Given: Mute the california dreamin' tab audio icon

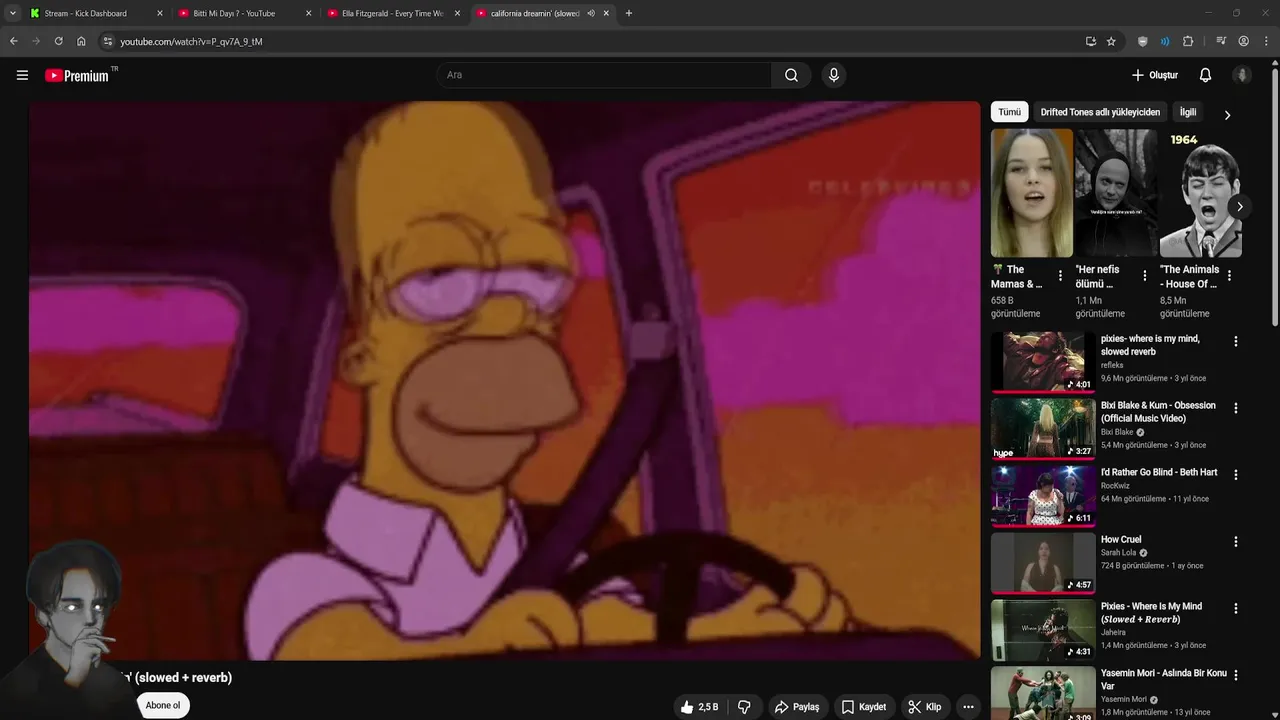Looking at the screenshot, I should click(591, 13).
